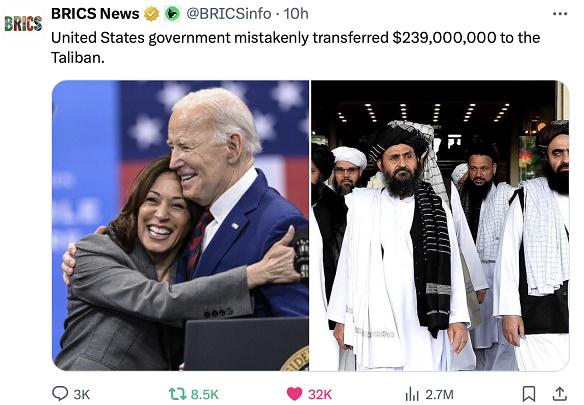Click the gold verified checkmark badge

tap(152, 14)
